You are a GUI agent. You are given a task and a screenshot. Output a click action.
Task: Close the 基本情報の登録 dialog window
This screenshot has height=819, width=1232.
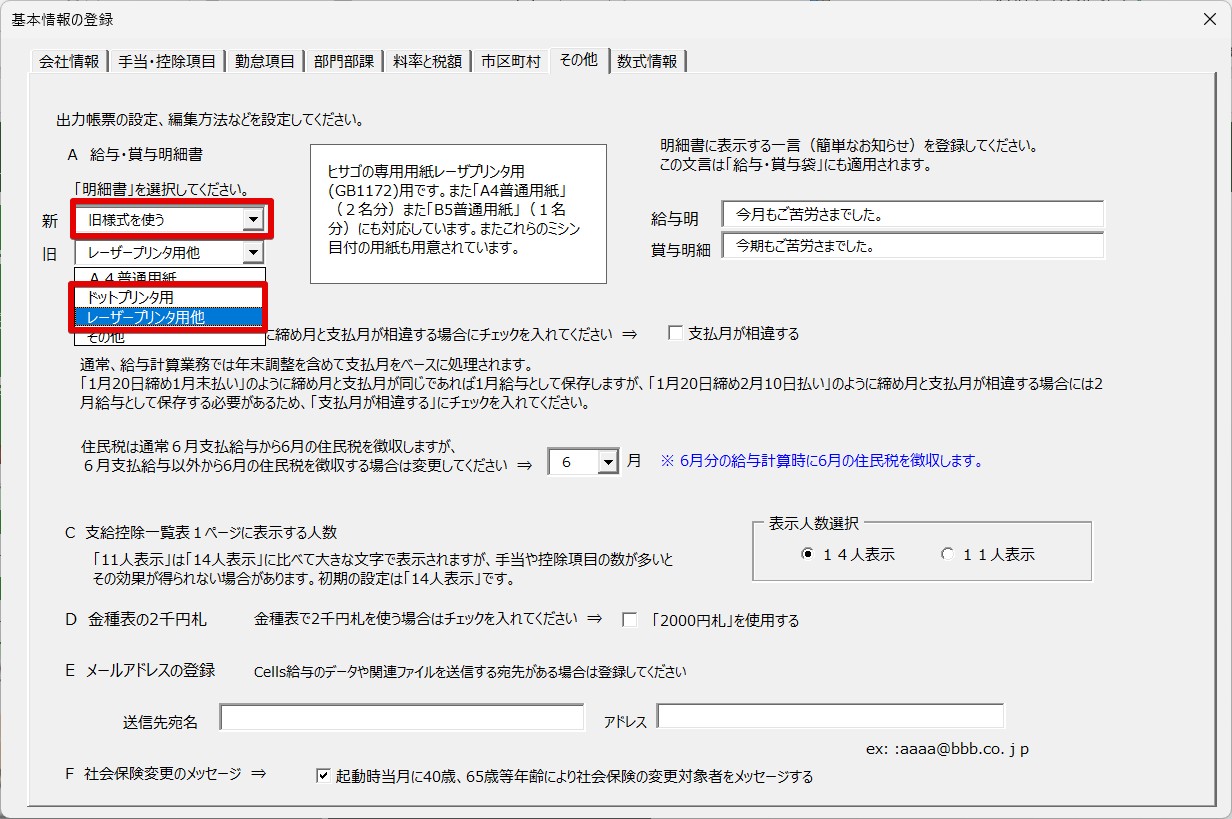(1210, 19)
